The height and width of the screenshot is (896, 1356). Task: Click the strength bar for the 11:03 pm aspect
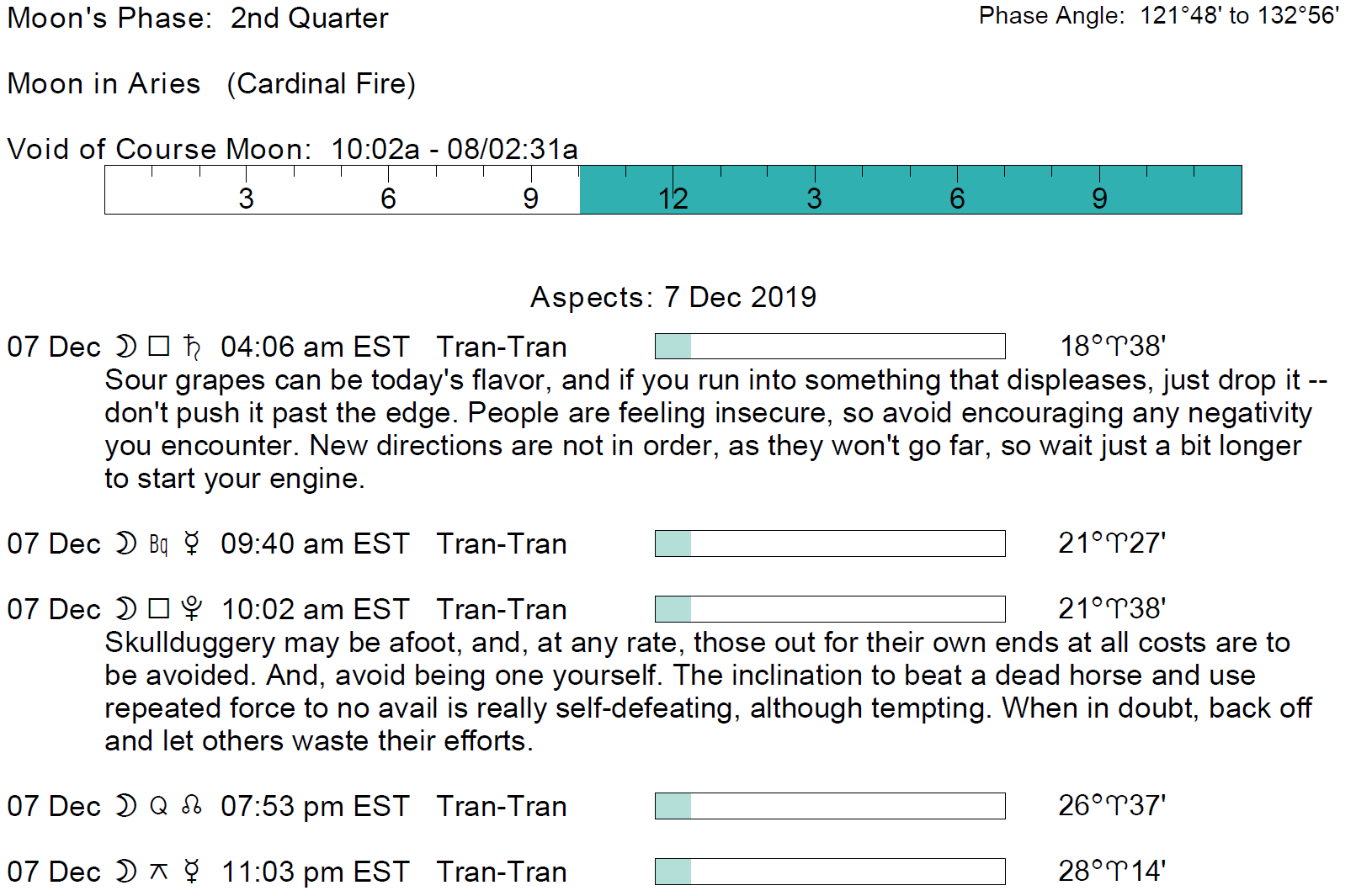point(829,871)
